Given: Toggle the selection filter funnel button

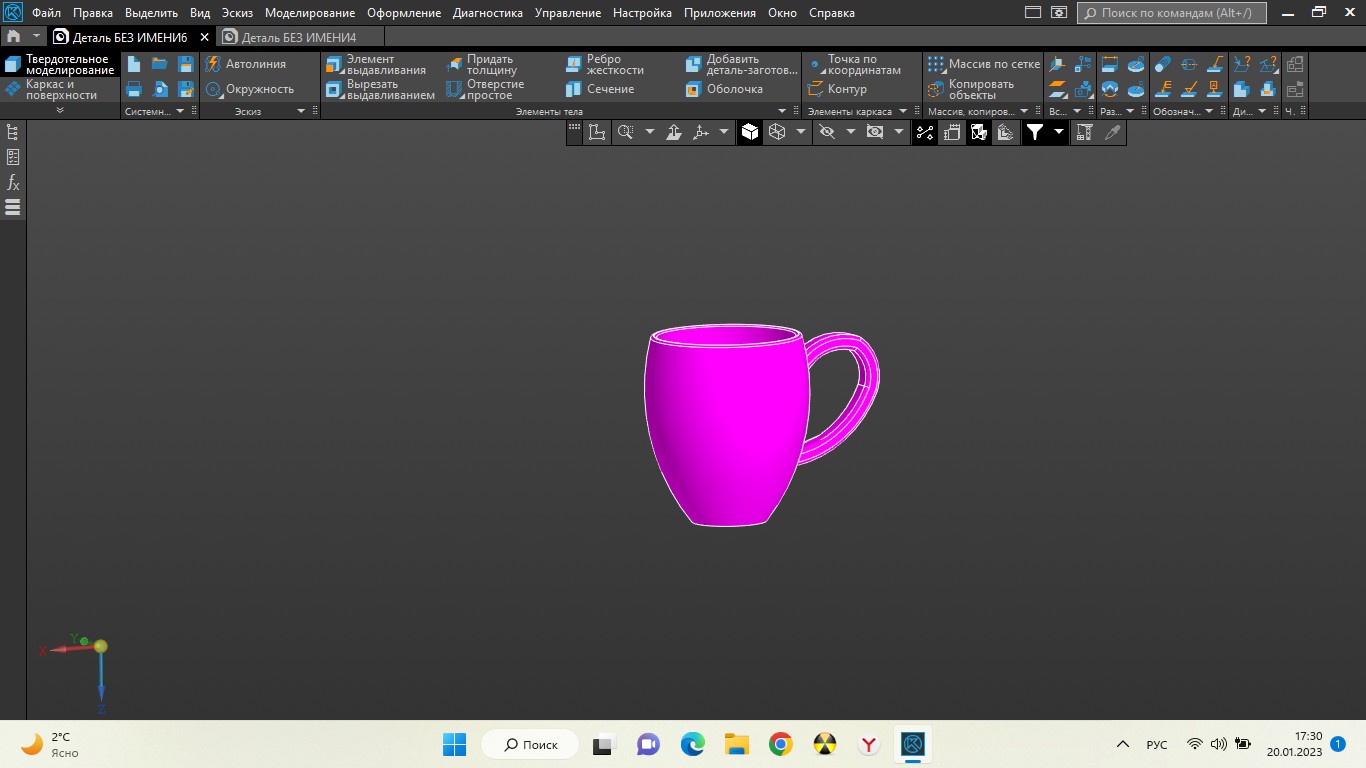Looking at the screenshot, I should [1035, 132].
